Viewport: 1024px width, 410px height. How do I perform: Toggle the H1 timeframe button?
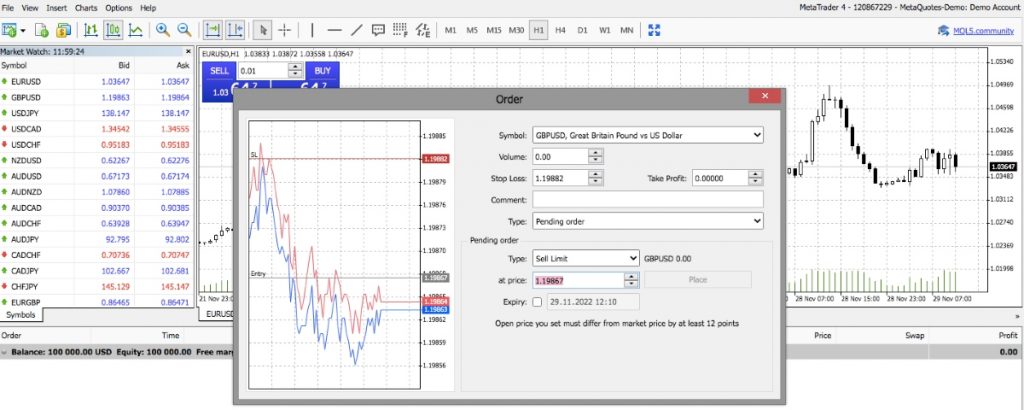pos(539,30)
